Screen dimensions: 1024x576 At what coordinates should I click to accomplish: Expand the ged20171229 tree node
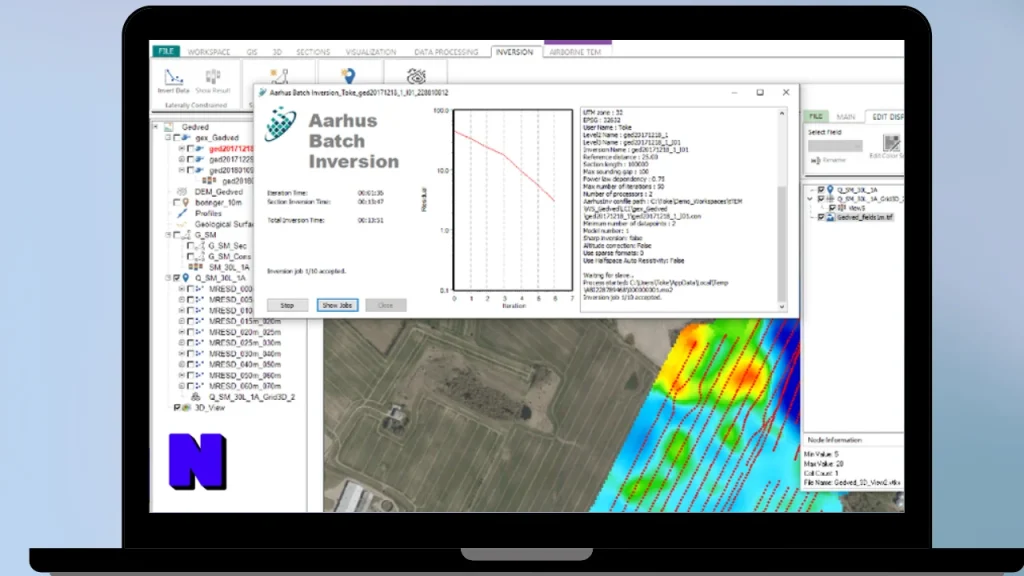(x=182, y=159)
